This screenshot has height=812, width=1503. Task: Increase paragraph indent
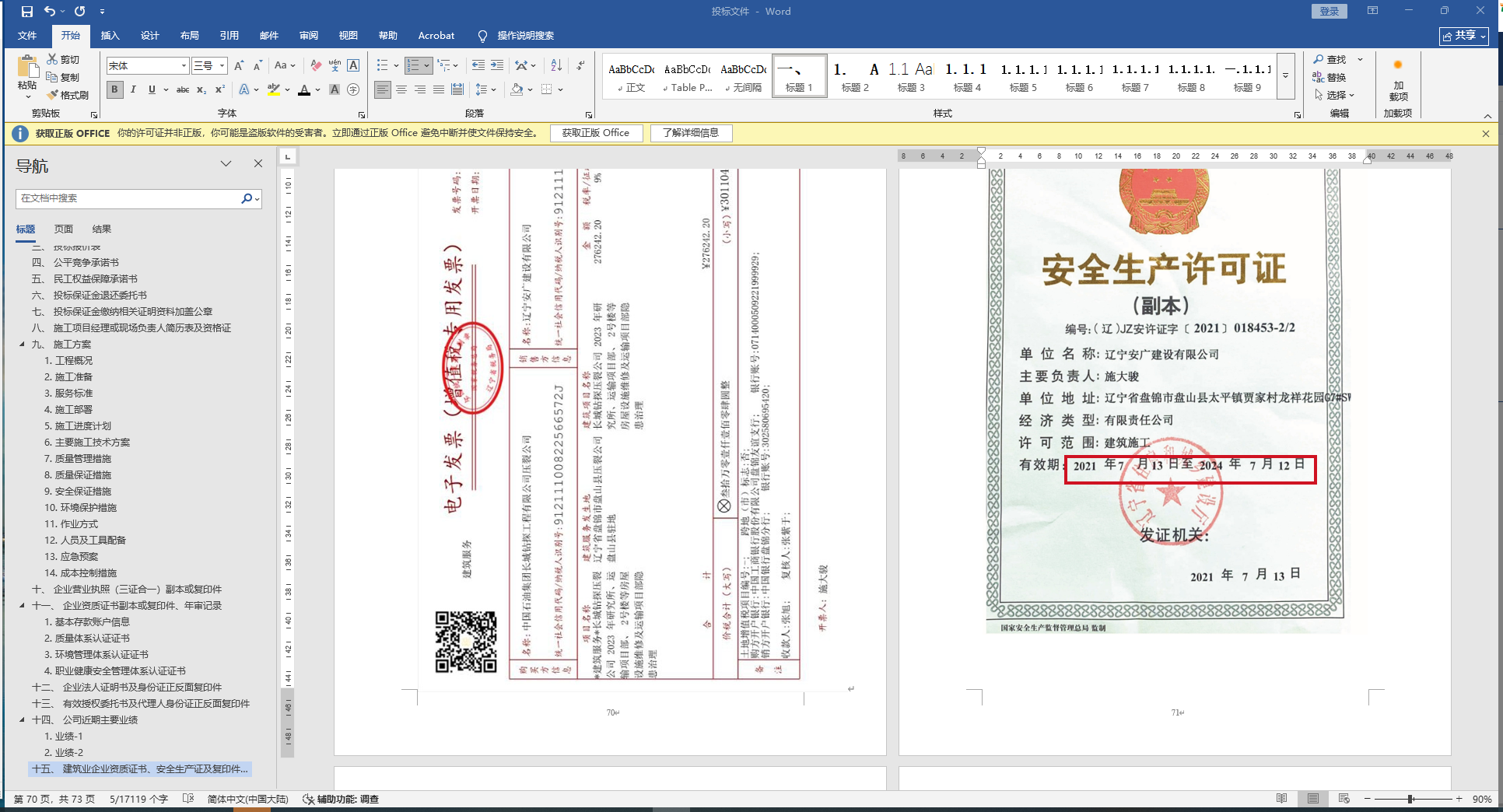[x=497, y=66]
